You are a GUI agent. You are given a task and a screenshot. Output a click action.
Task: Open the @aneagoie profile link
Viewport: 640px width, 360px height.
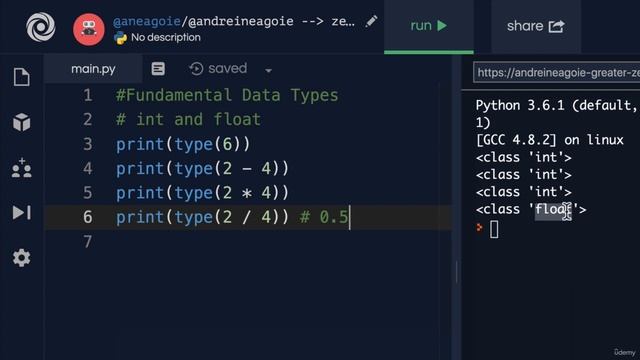click(147, 21)
